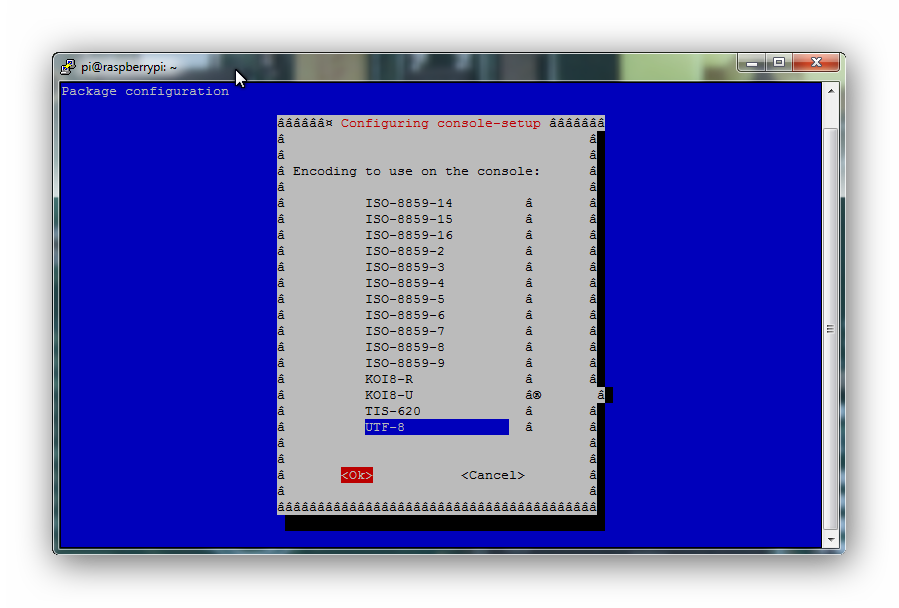Select ISO-8859-6 from the list
The height and width of the screenshot is (608, 899).
coord(404,315)
